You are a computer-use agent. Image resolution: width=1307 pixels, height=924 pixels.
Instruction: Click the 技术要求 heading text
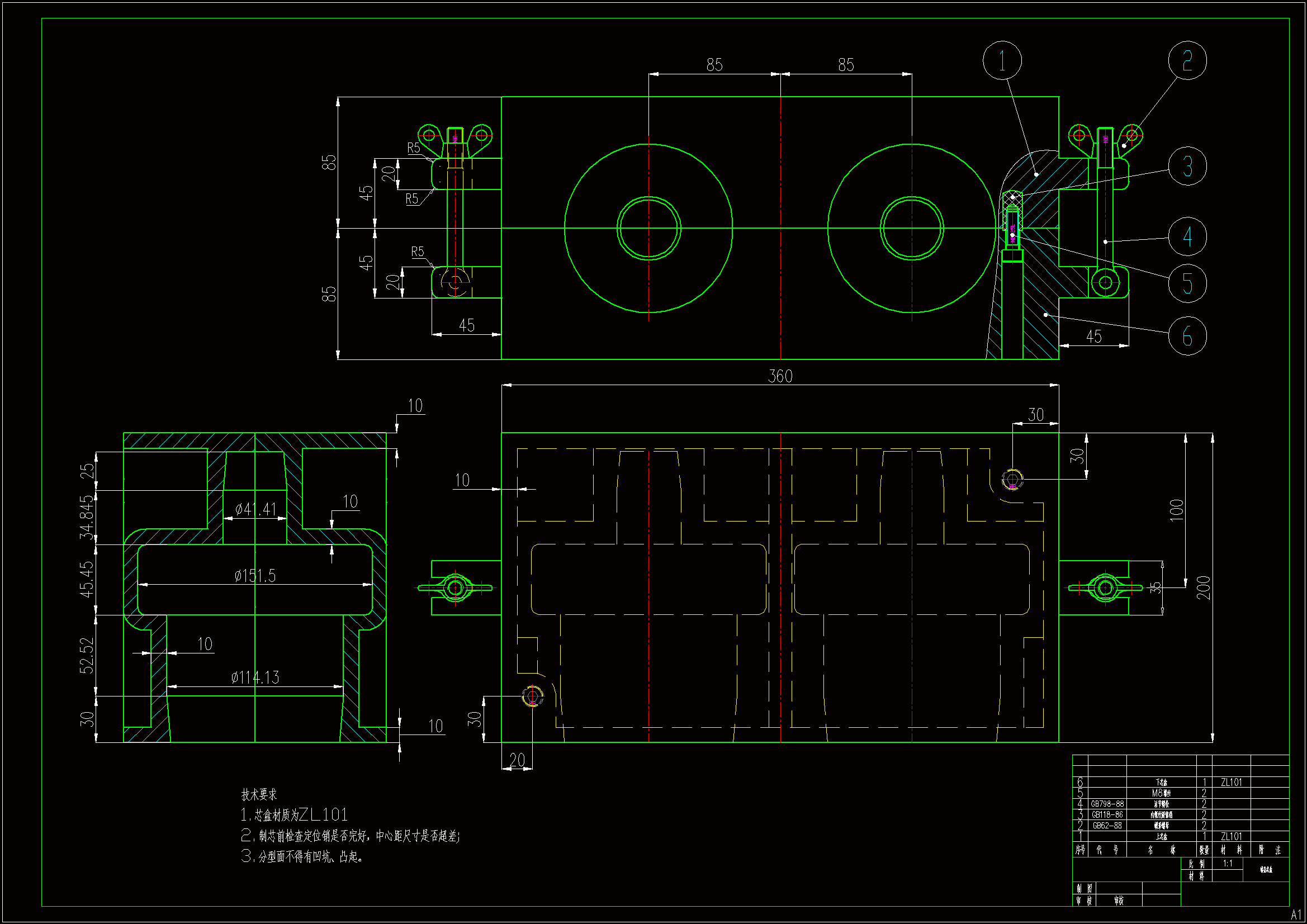coord(258,794)
